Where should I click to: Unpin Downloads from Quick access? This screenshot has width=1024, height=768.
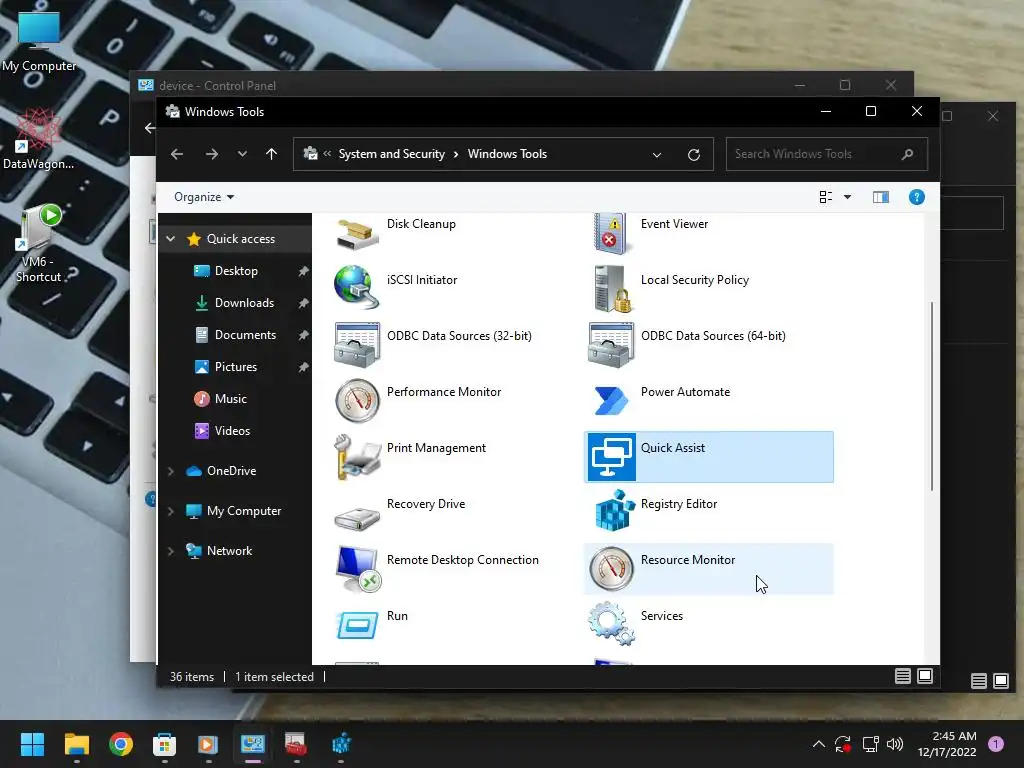tap(303, 303)
